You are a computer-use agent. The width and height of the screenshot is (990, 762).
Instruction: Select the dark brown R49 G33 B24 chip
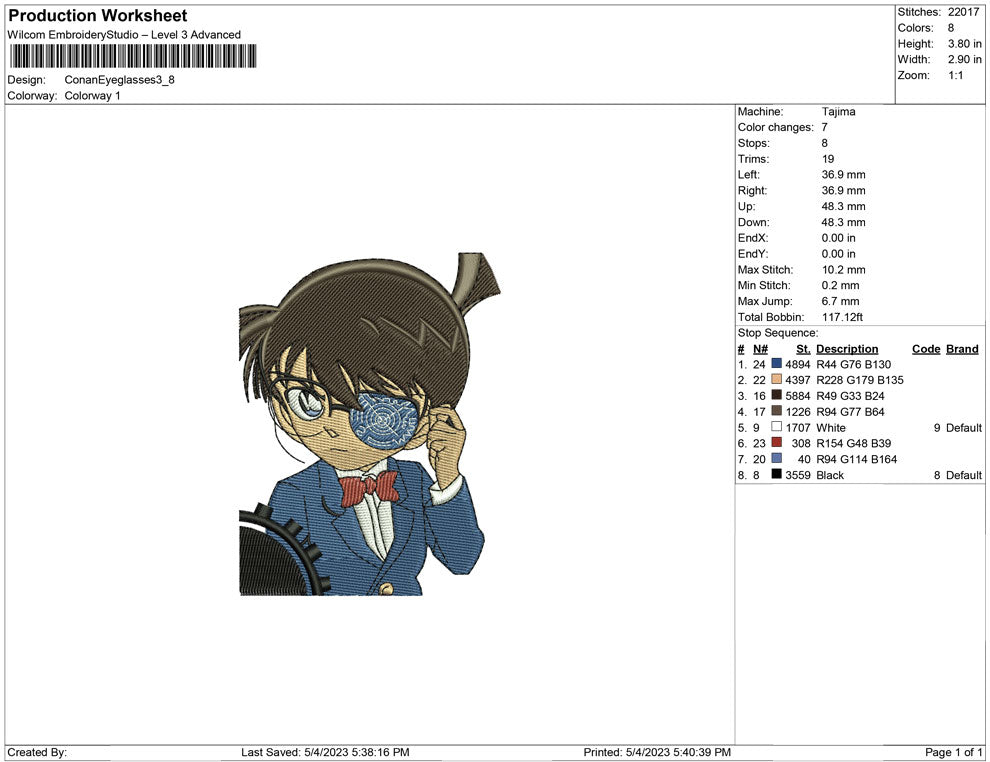776,395
